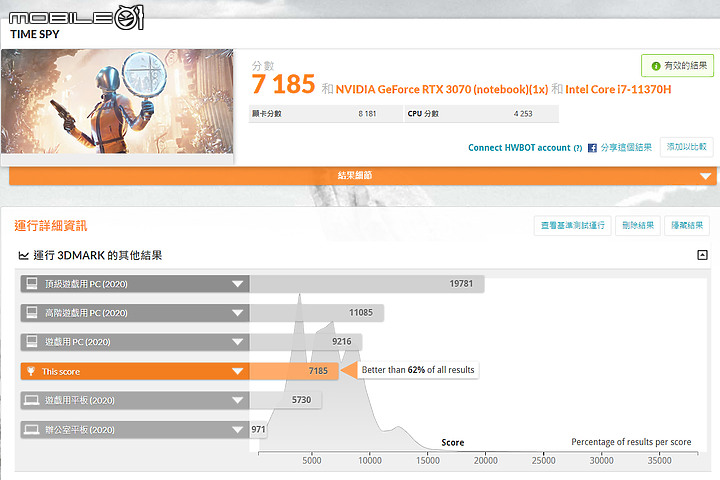Image resolution: width=720 pixels, height=480 pixels.
Task: Click the laptop icon for 辦公室平板 (2020)
Action: click(31, 429)
